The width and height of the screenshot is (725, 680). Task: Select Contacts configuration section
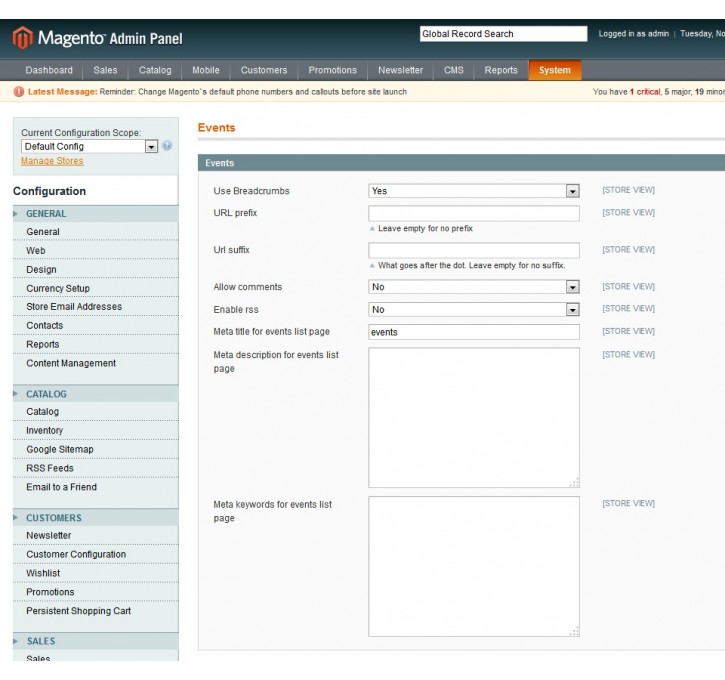click(x=95, y=325)
